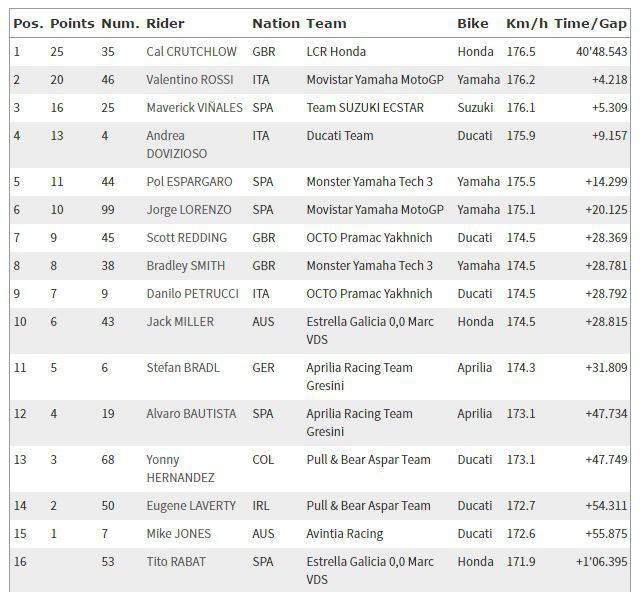
Task: Click Mike JONES rider name
Action: click(179, 534)
